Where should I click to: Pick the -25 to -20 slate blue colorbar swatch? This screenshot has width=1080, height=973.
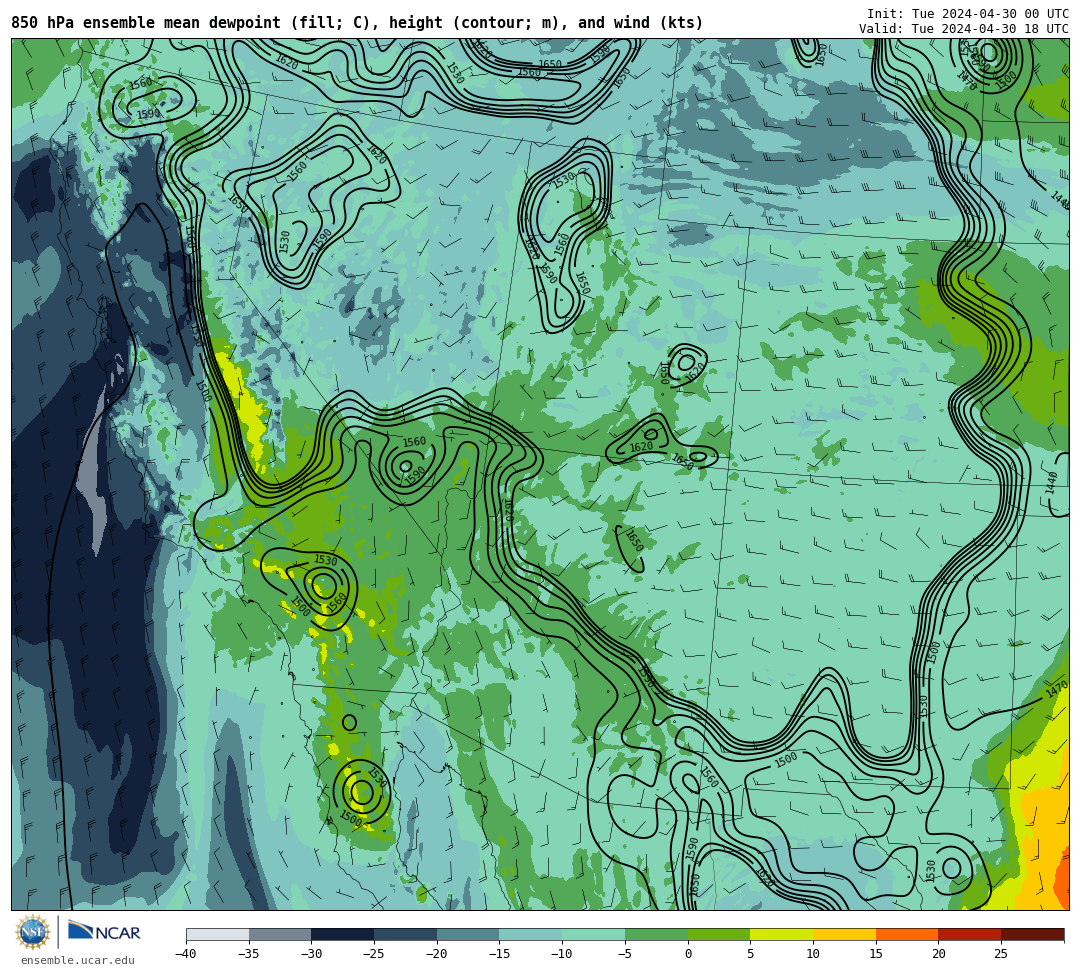pos(405,934)
